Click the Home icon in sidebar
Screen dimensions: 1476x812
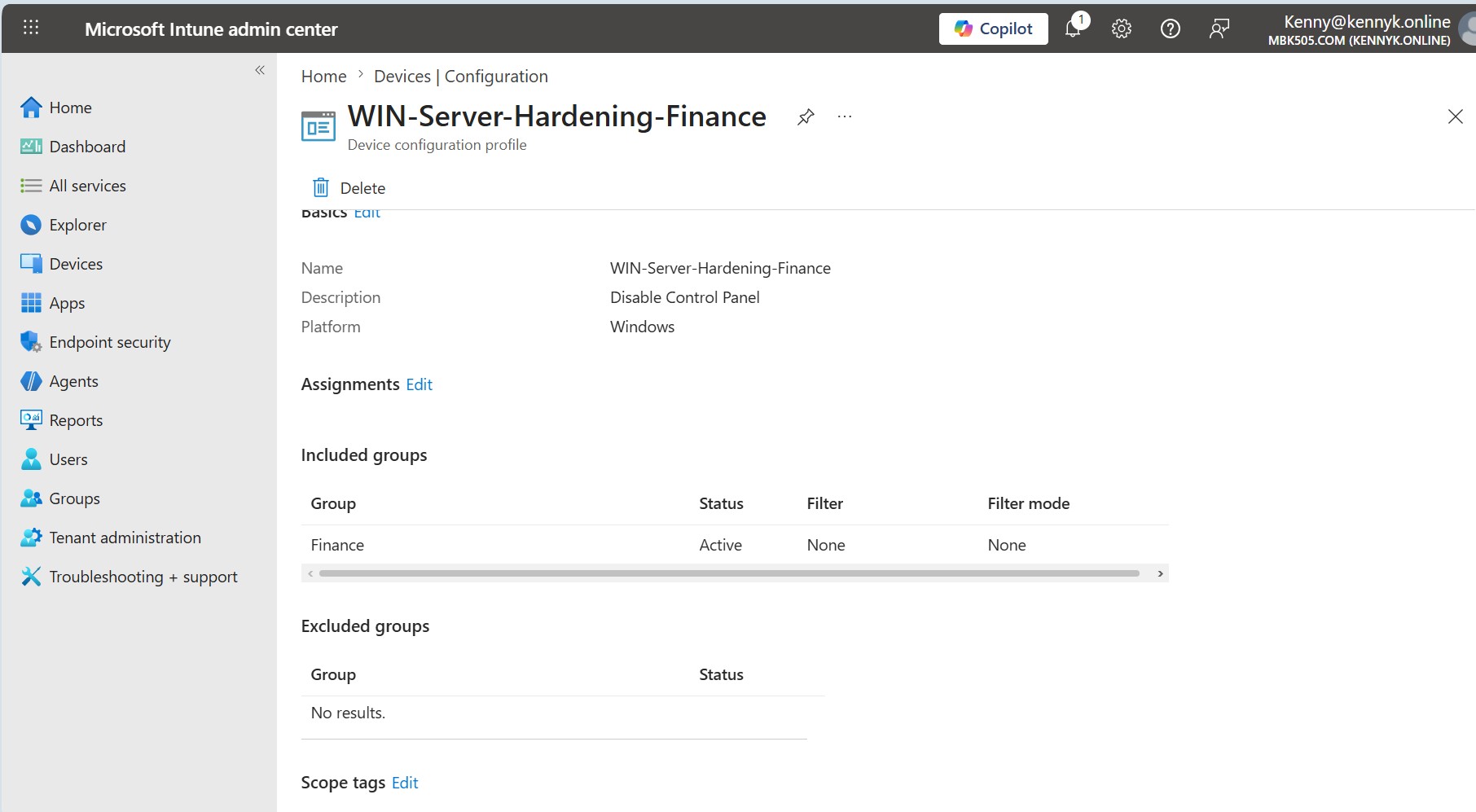pos(31,108)
